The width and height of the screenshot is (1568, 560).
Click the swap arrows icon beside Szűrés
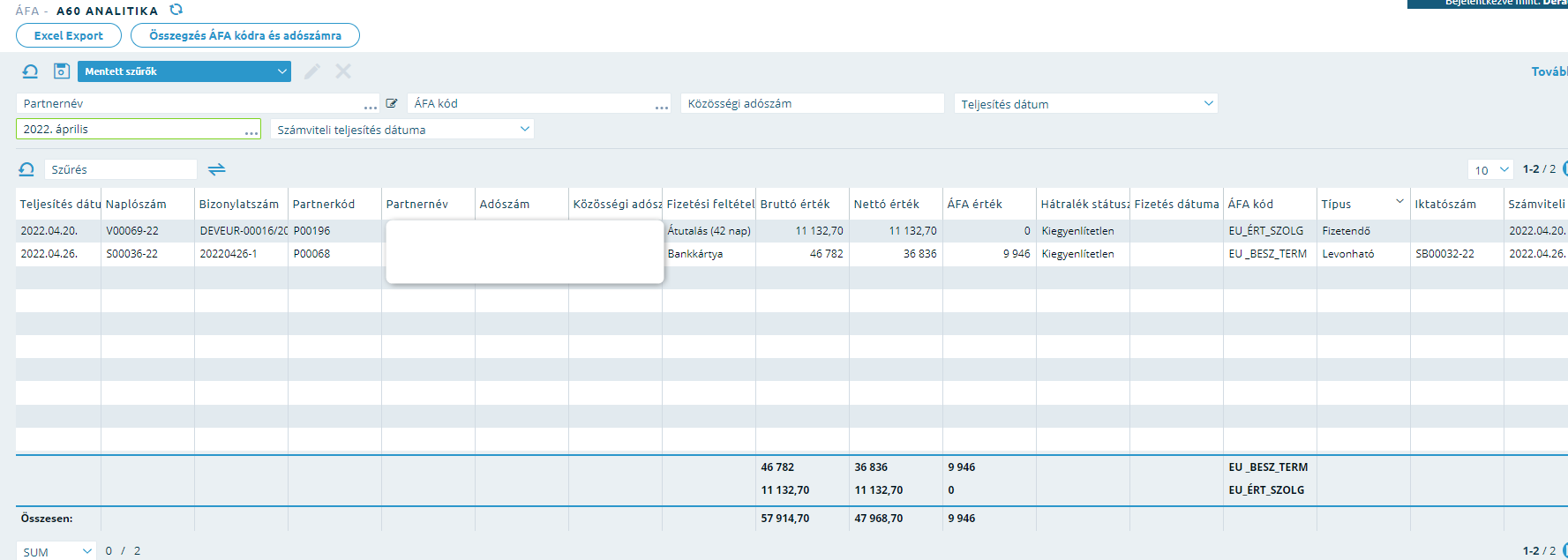pos(216,169)
